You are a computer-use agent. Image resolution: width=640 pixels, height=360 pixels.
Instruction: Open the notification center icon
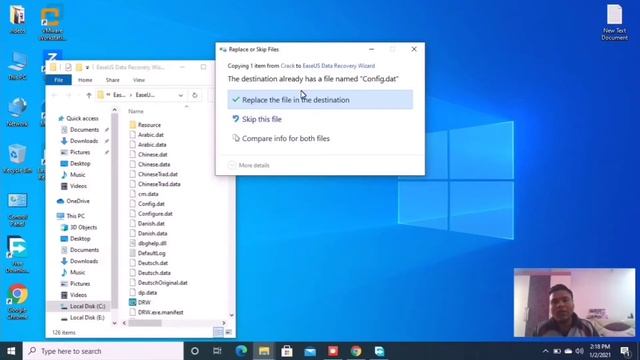click(625, 351)
